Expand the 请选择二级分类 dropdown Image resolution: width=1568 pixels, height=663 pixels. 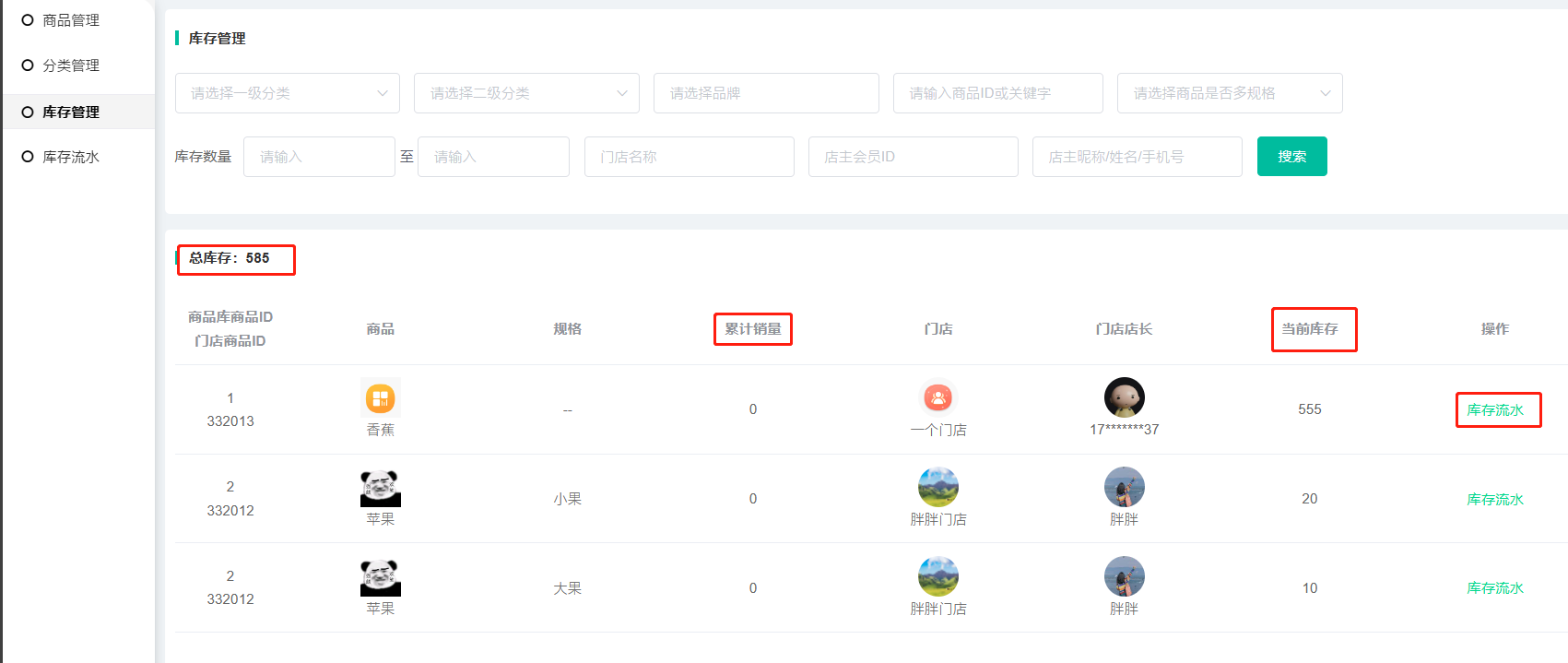tap(526, 93)
